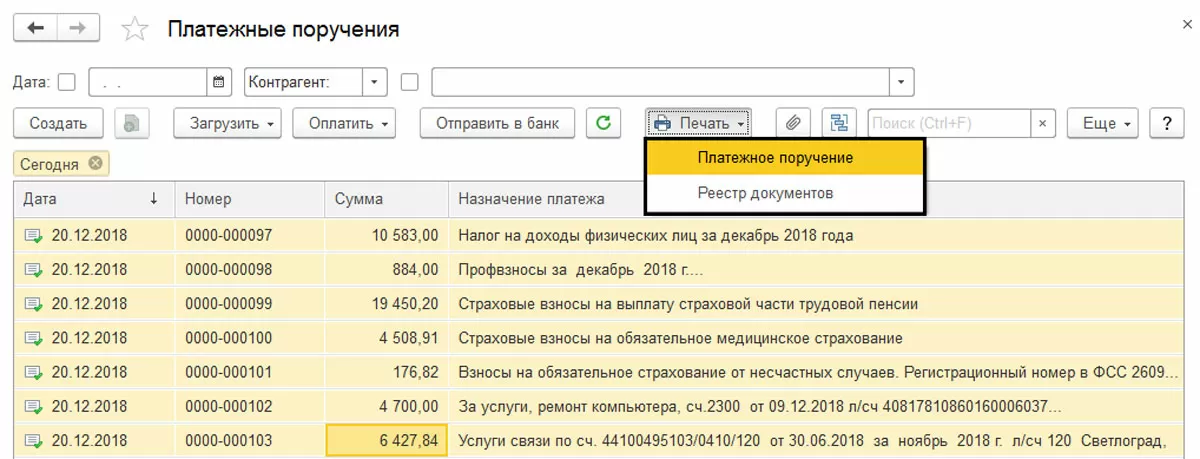Screen dimensions: 1200x459
Task: Select number cell 0000-000102
Action: tap(249, 406)
